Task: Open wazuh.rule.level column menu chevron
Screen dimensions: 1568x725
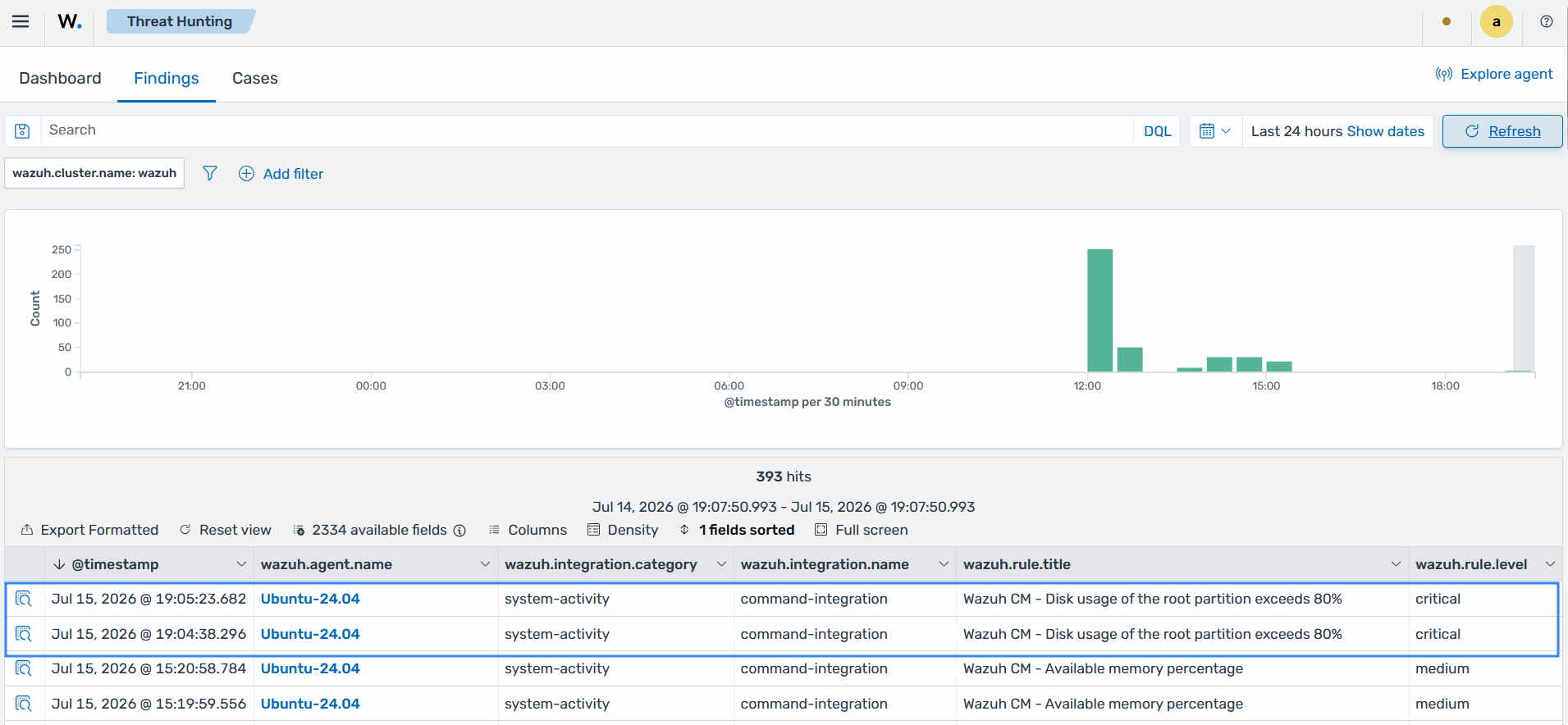Action: click(1550, 564)
